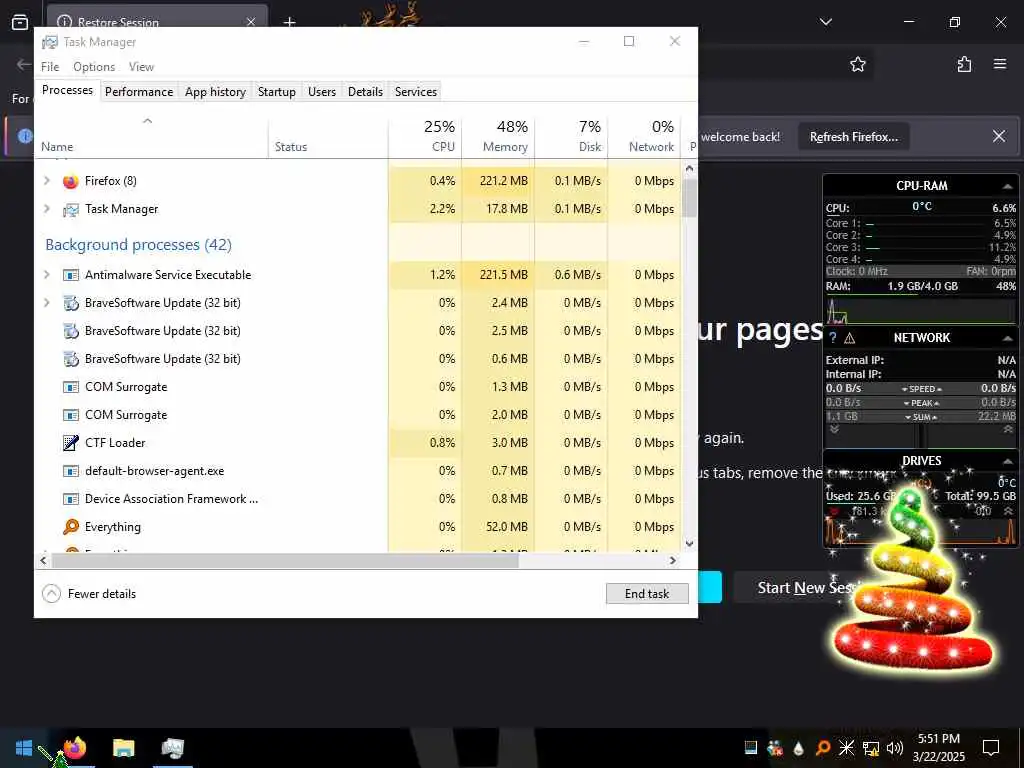
Task: Click the network gadget warning triangle icon
Action: [850, 338]
